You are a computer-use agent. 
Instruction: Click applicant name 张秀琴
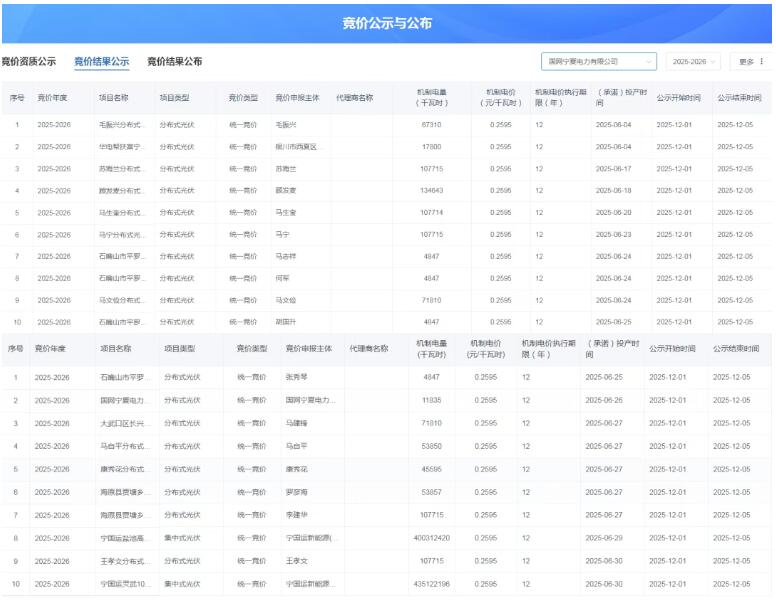296,378
